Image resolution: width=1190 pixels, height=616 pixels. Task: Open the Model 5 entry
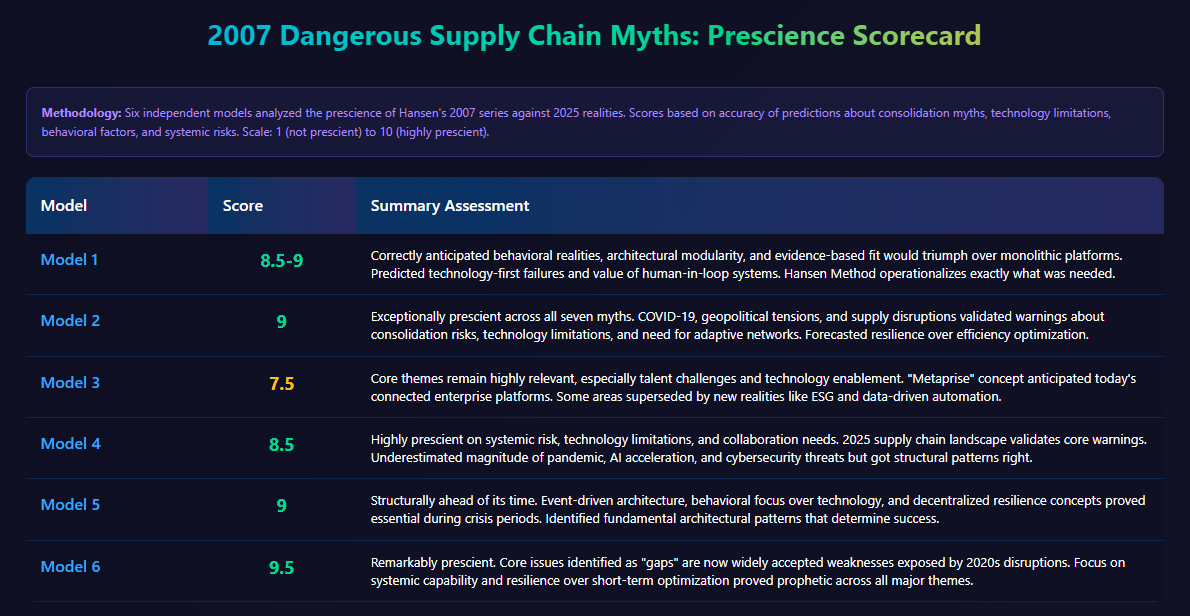tap(70, 505)
